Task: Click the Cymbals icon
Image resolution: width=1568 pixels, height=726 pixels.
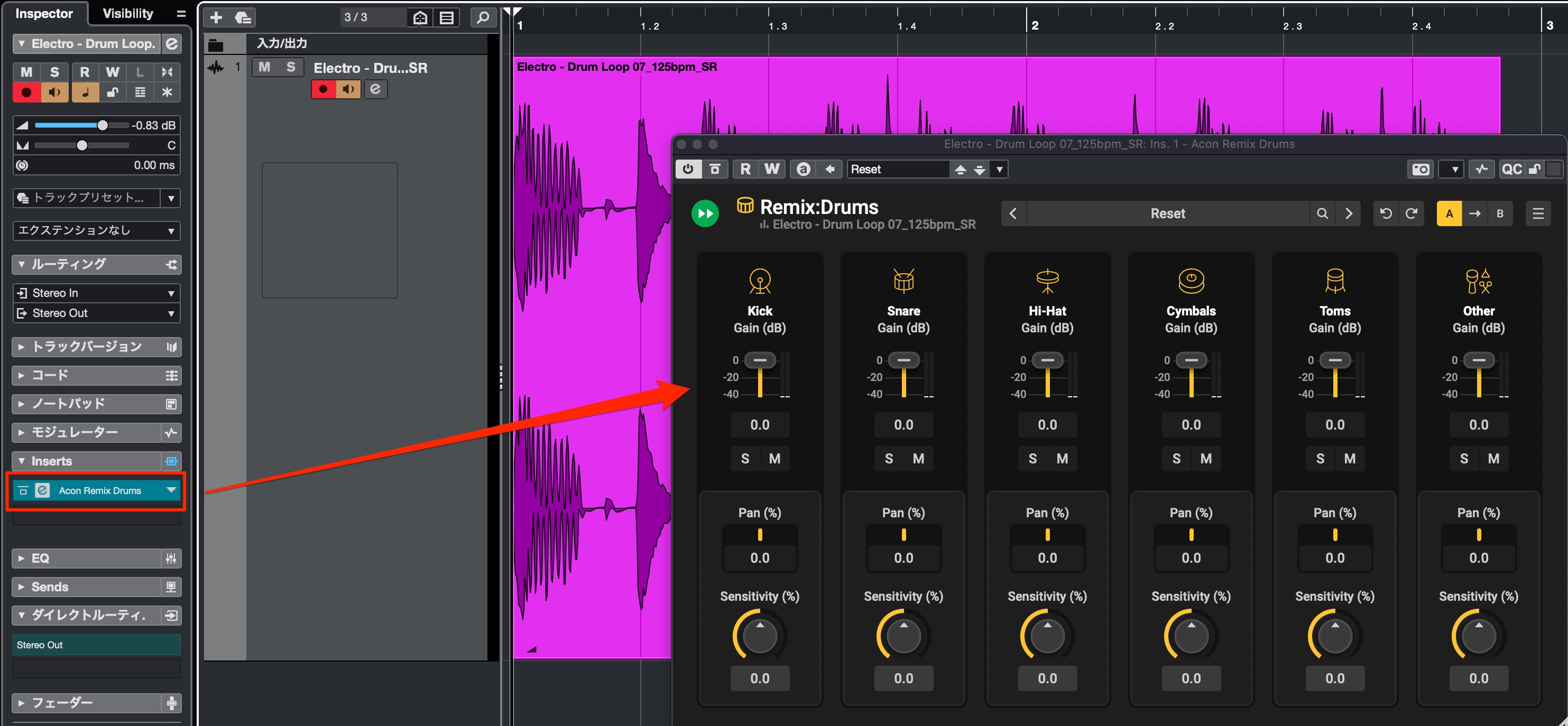Action: 1191,281
